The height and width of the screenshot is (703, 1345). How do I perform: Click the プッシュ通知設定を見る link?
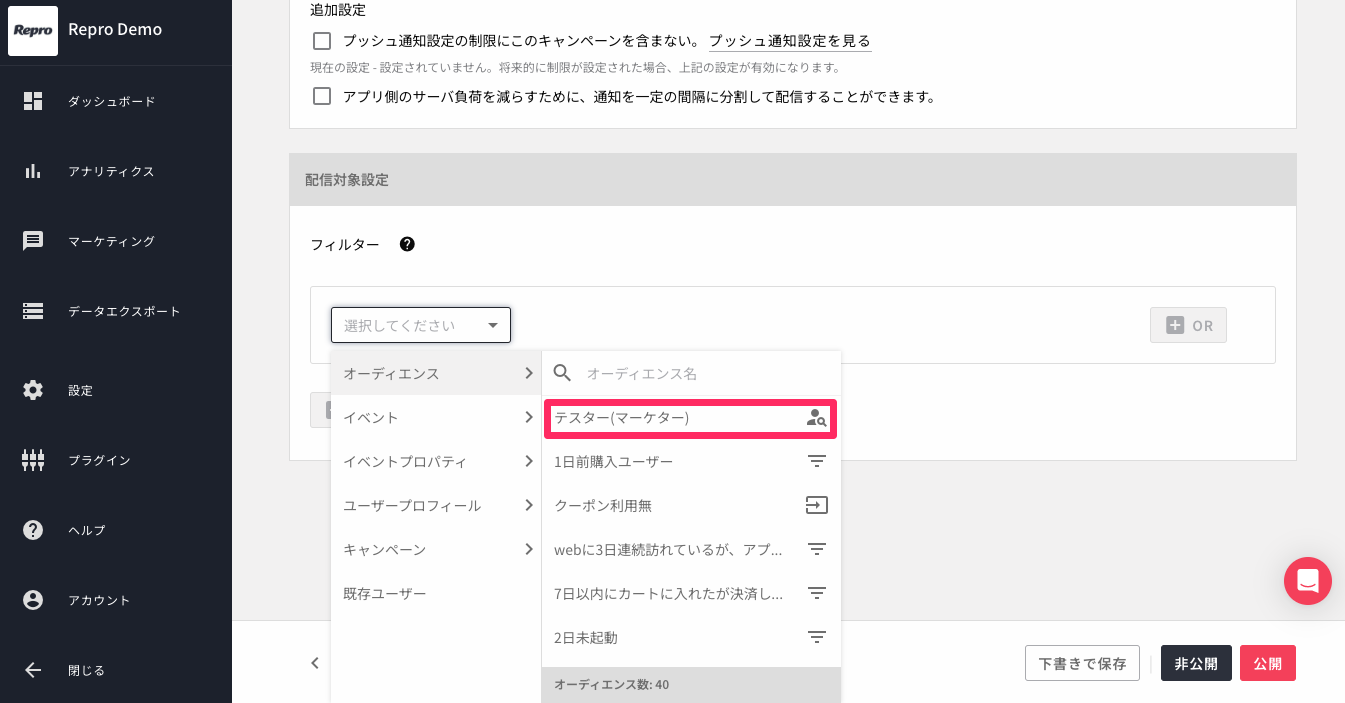(790, 41)
